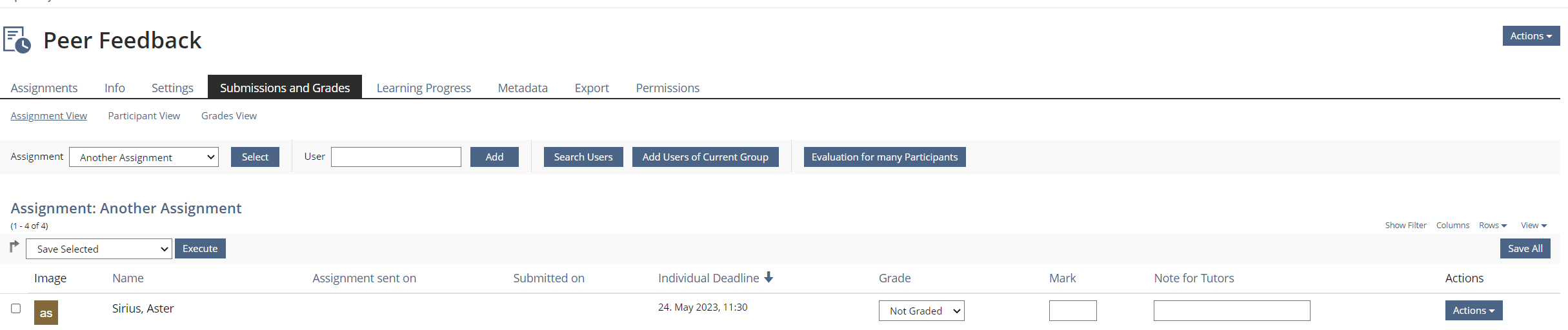Click Sirius Aster's avatar image
The image size is (1568, 330).
point(46,313)
